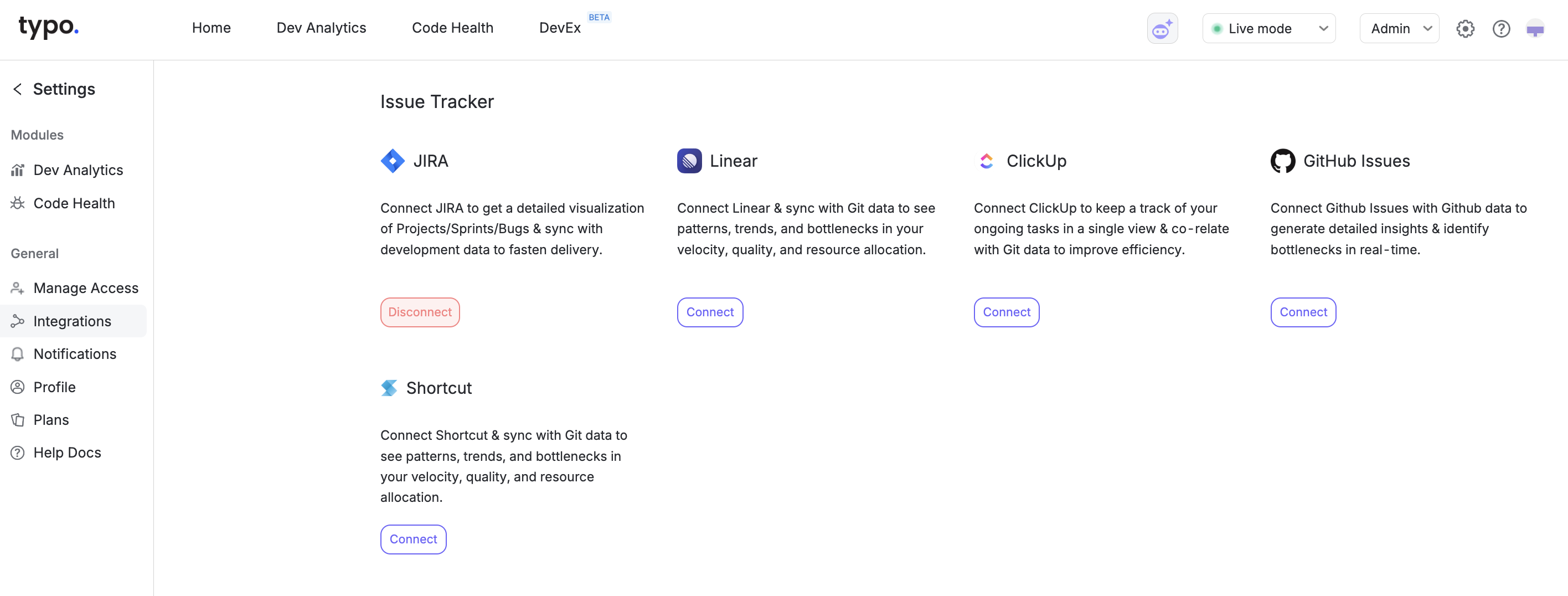Click the ClickUp description paragraph
Image resolution: width=1568 pixels, height=596 pixels.
click(1101, 229)
